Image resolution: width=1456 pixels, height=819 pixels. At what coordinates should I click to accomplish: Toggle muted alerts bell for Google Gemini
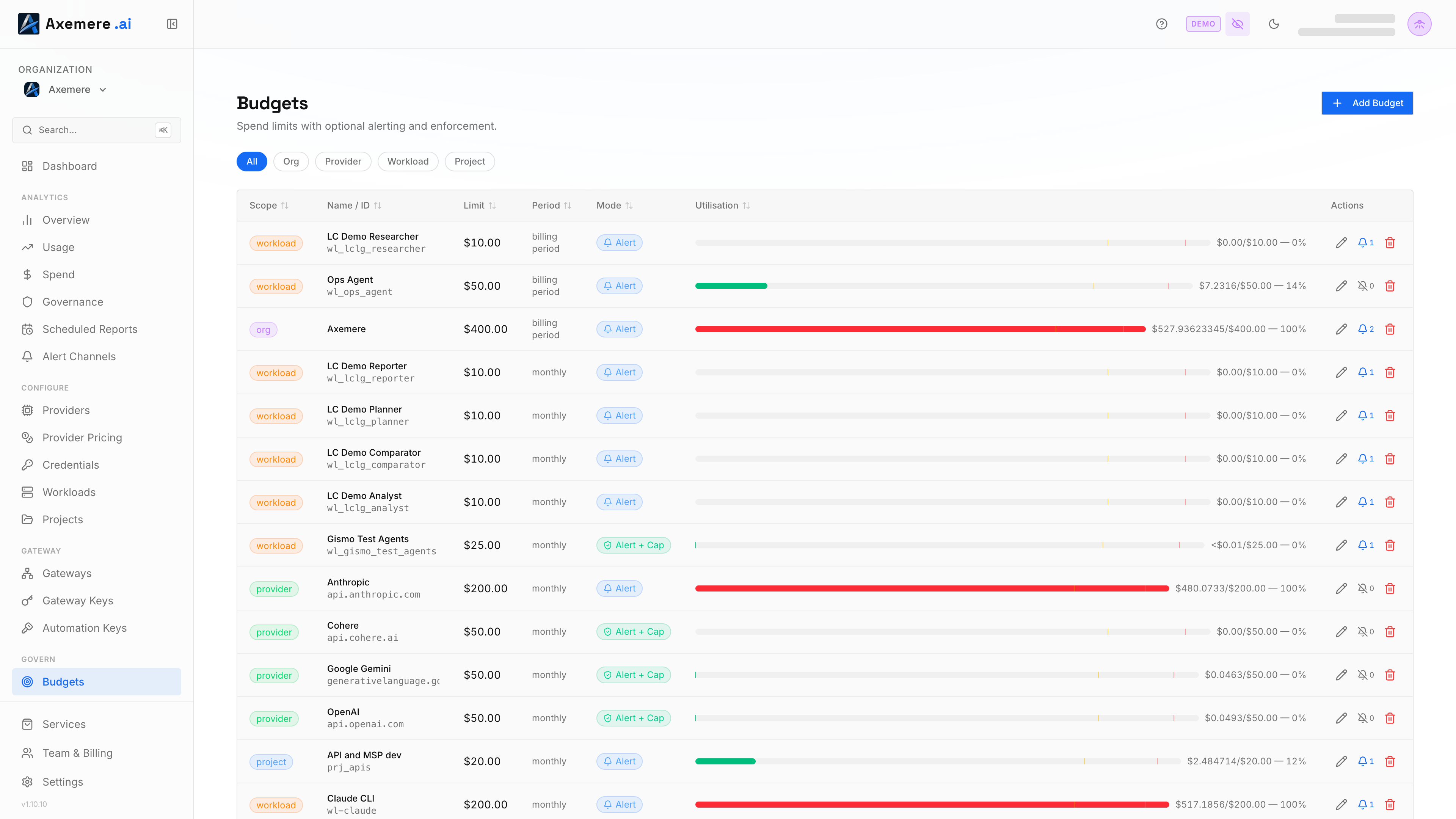coord(1365,675)
